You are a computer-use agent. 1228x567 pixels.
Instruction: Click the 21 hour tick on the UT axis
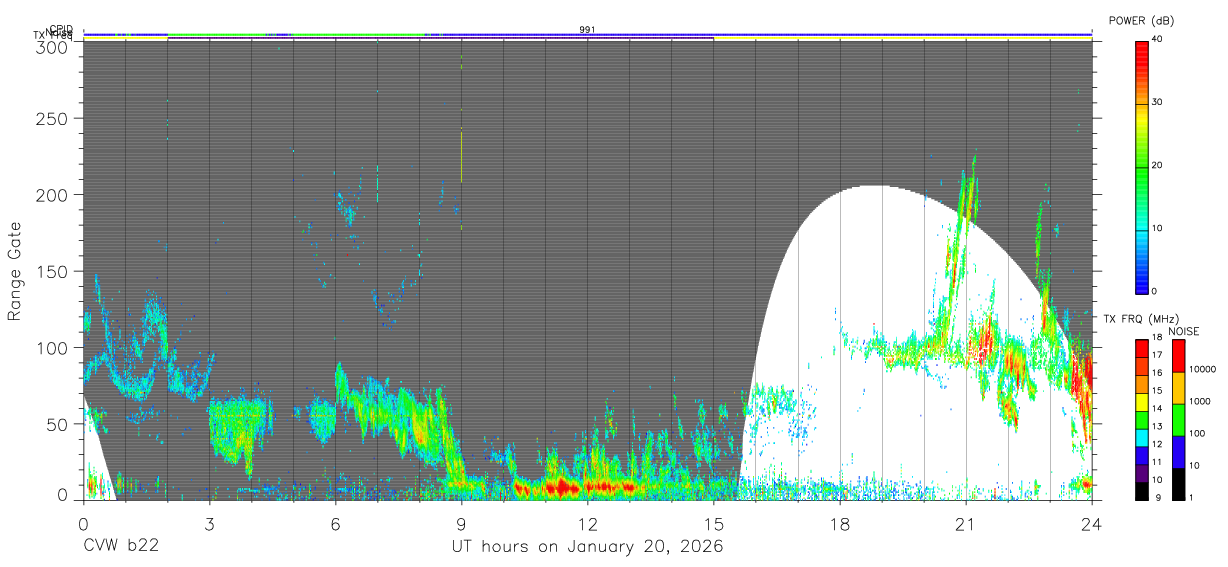tap(966, 523)
